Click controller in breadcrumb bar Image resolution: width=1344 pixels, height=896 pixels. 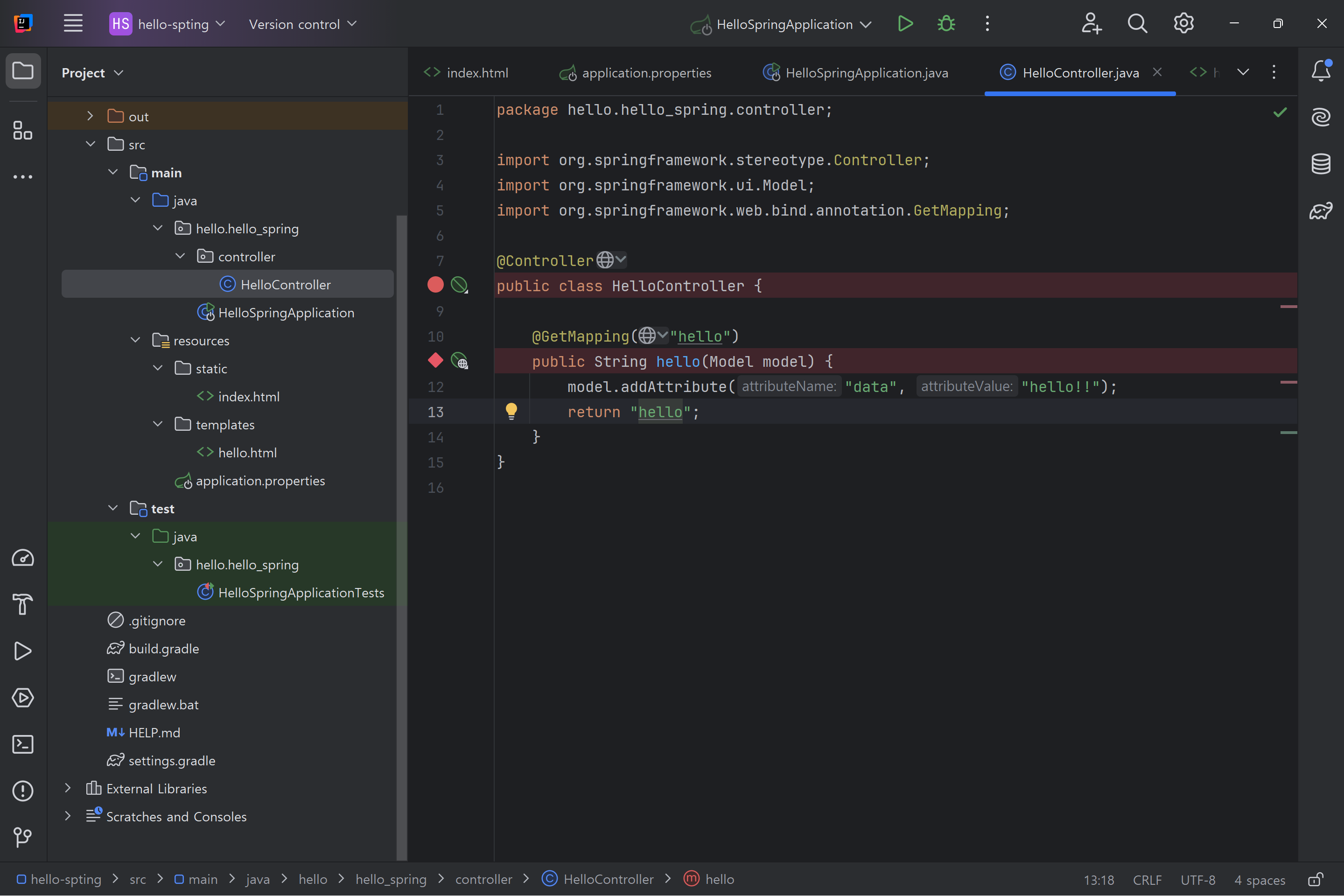click(x=483, y=879)
